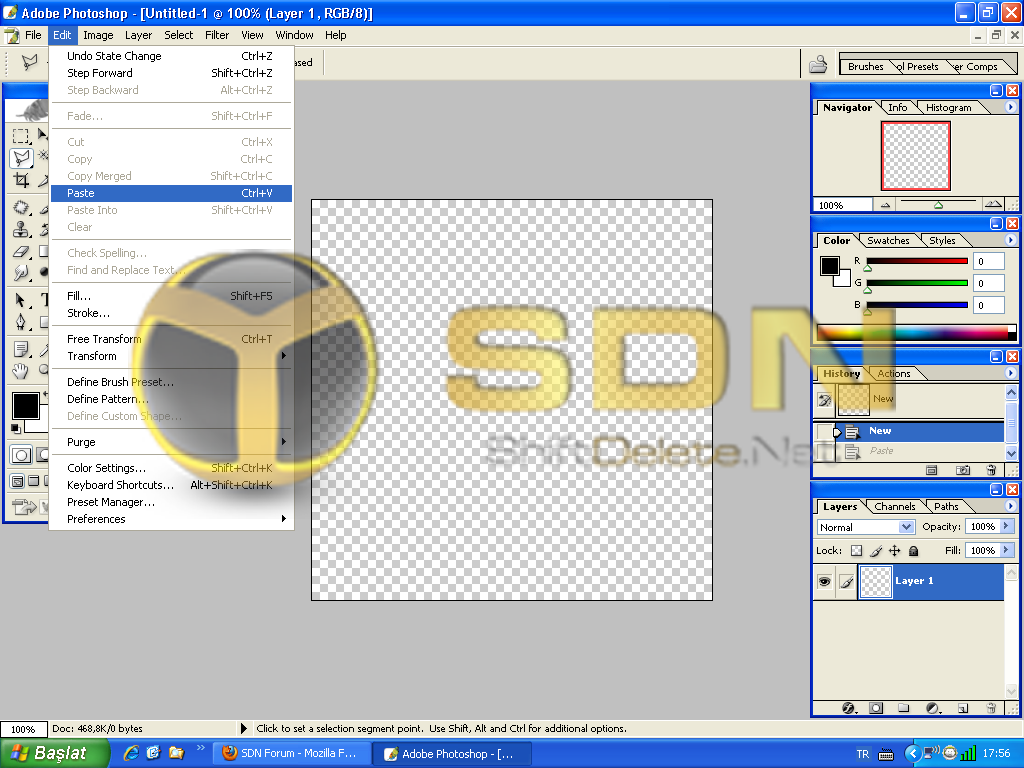The height and width of the screenshot is (768, 1024).
Task: Toggle lock transparent pixels
Action: point(857,551)
